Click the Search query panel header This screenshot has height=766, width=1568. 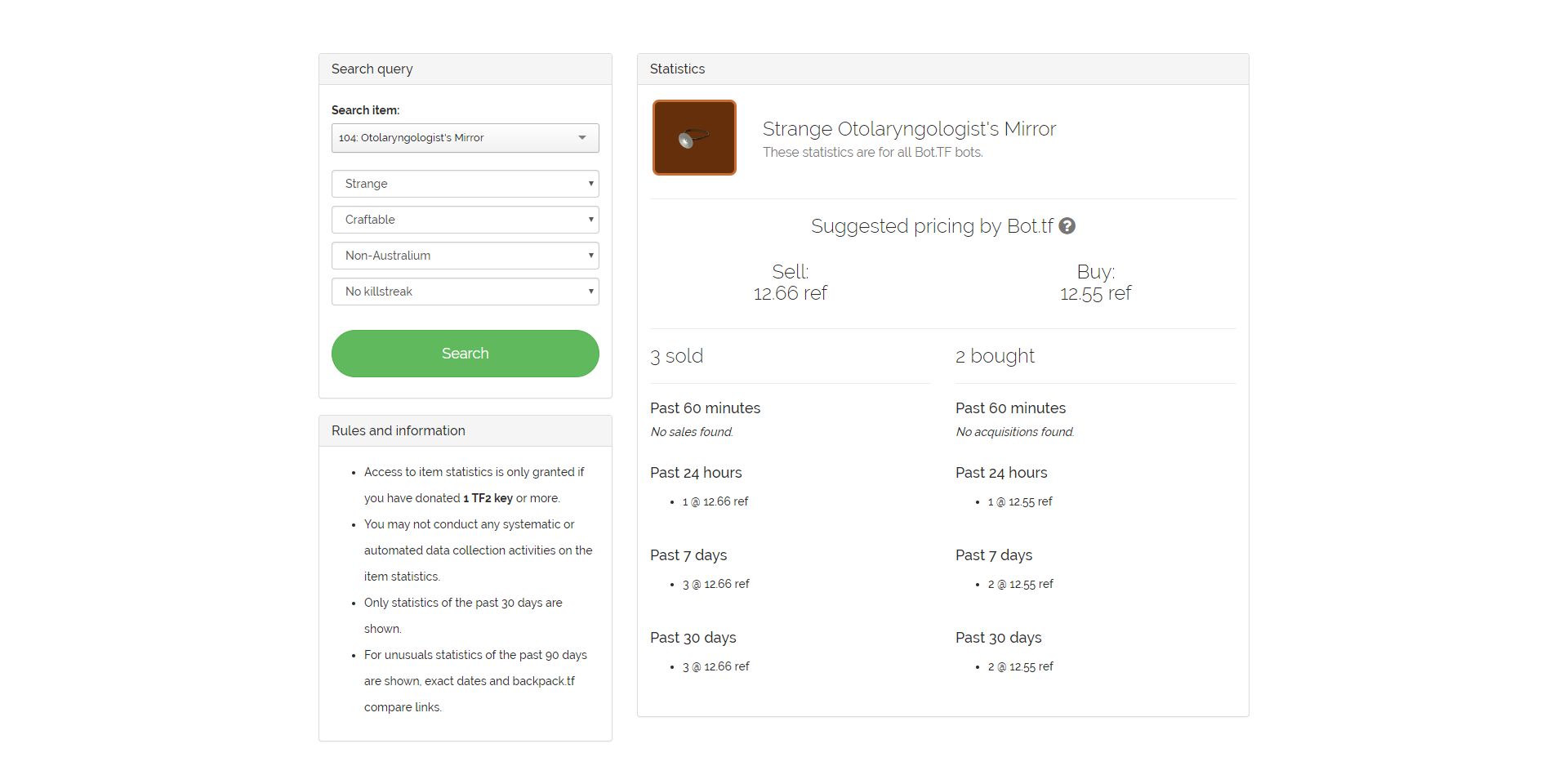(x=465, y=69)
